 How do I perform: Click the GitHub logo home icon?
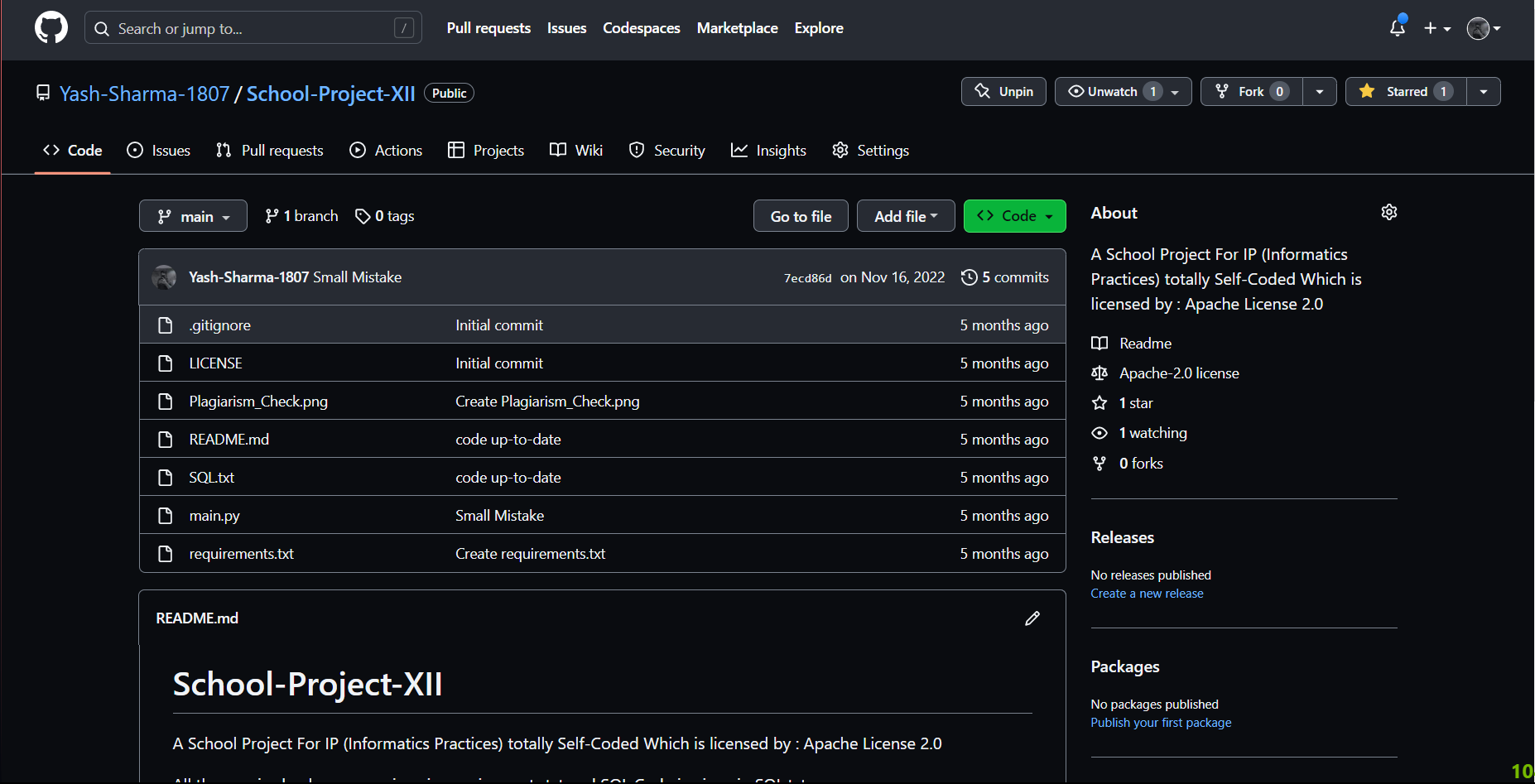[x=51, y=28]
